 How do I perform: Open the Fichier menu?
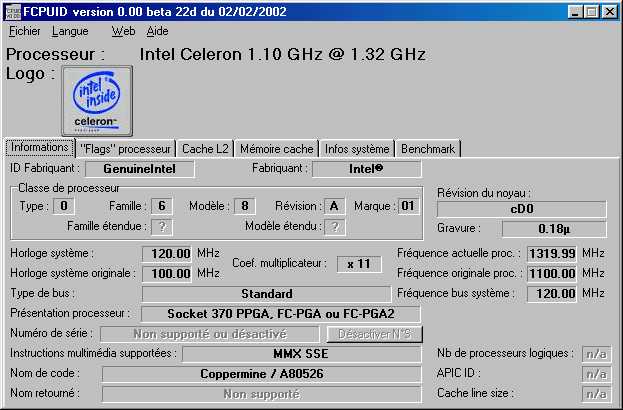point(25,31)
